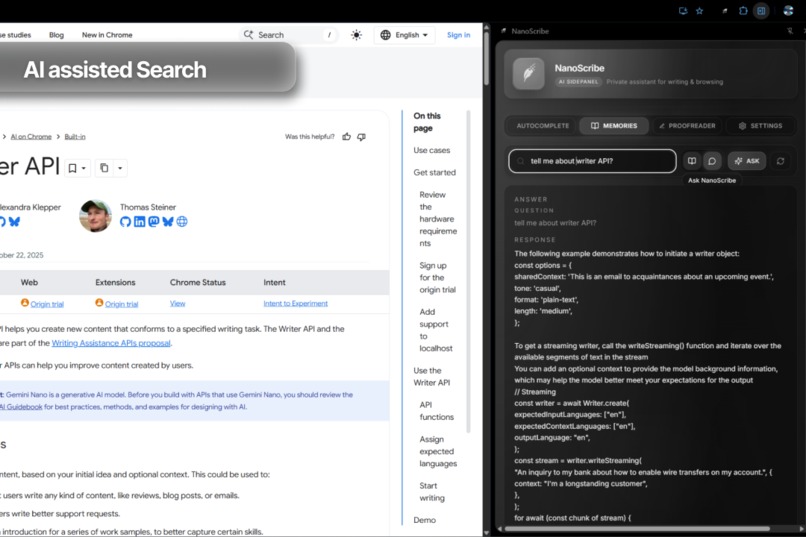Screen dimensions: 806x537
Task: Open the AI Guidebook link
Action: tap(21, 407)
